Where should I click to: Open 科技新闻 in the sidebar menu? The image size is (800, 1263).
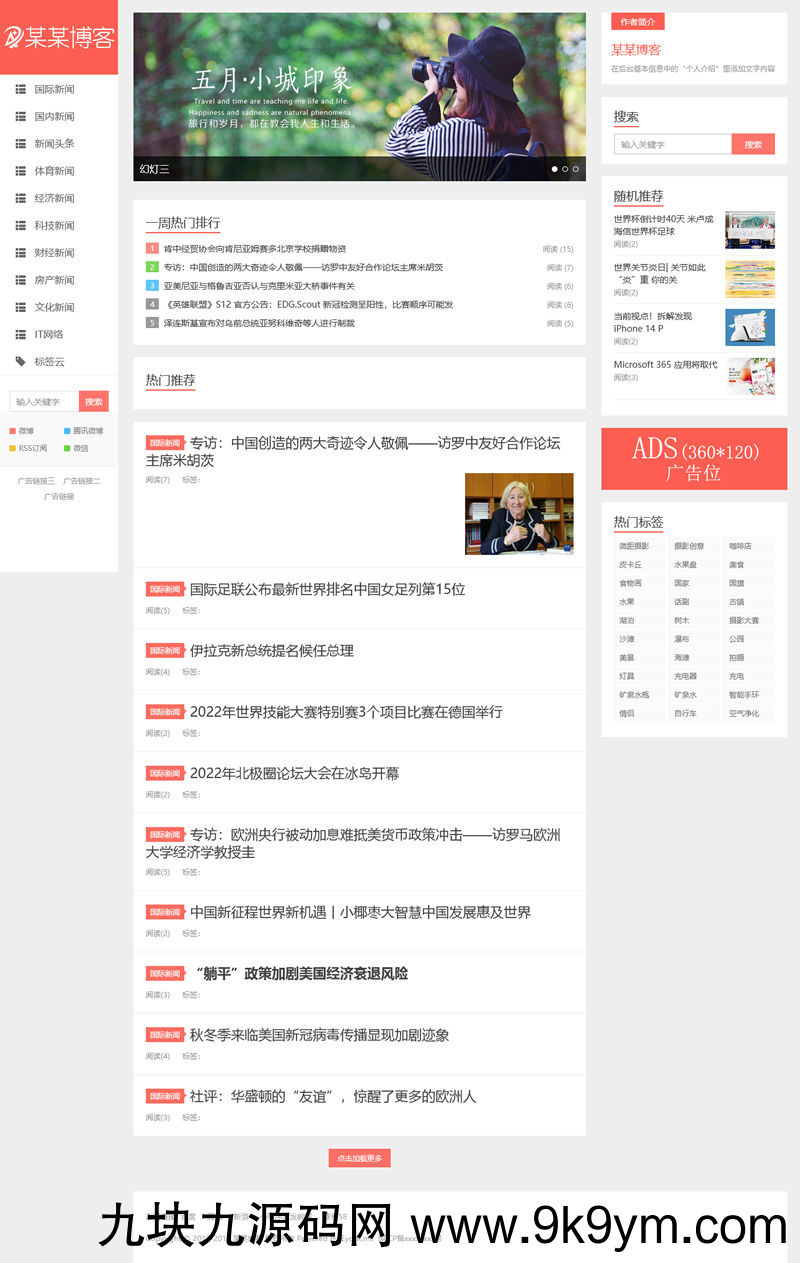(x=54, y=225)
